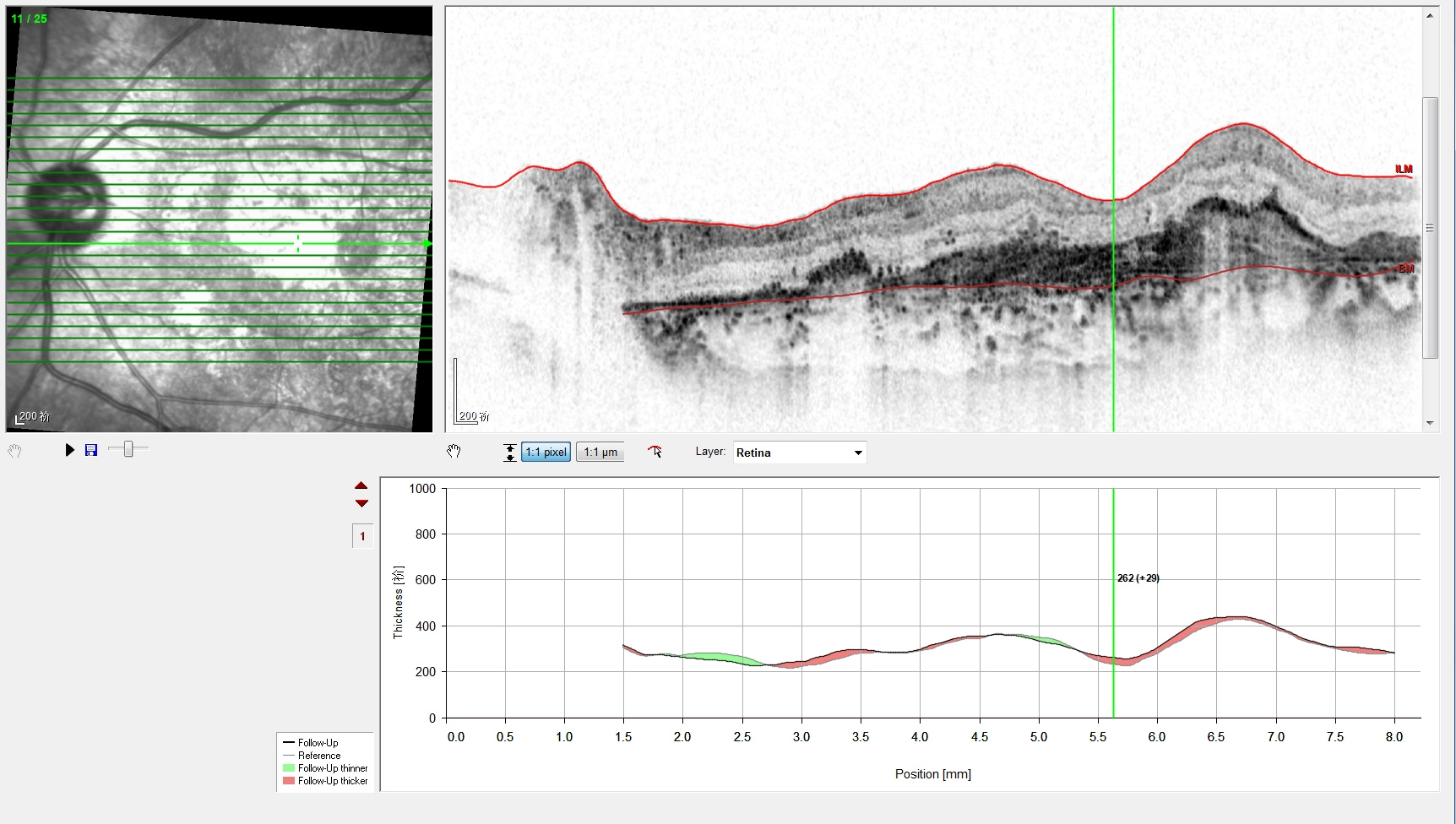Image resolution: width=1456 pixels, height=824 pixels.
Task: Click the Thickness axis label
Action: [398, 602]
